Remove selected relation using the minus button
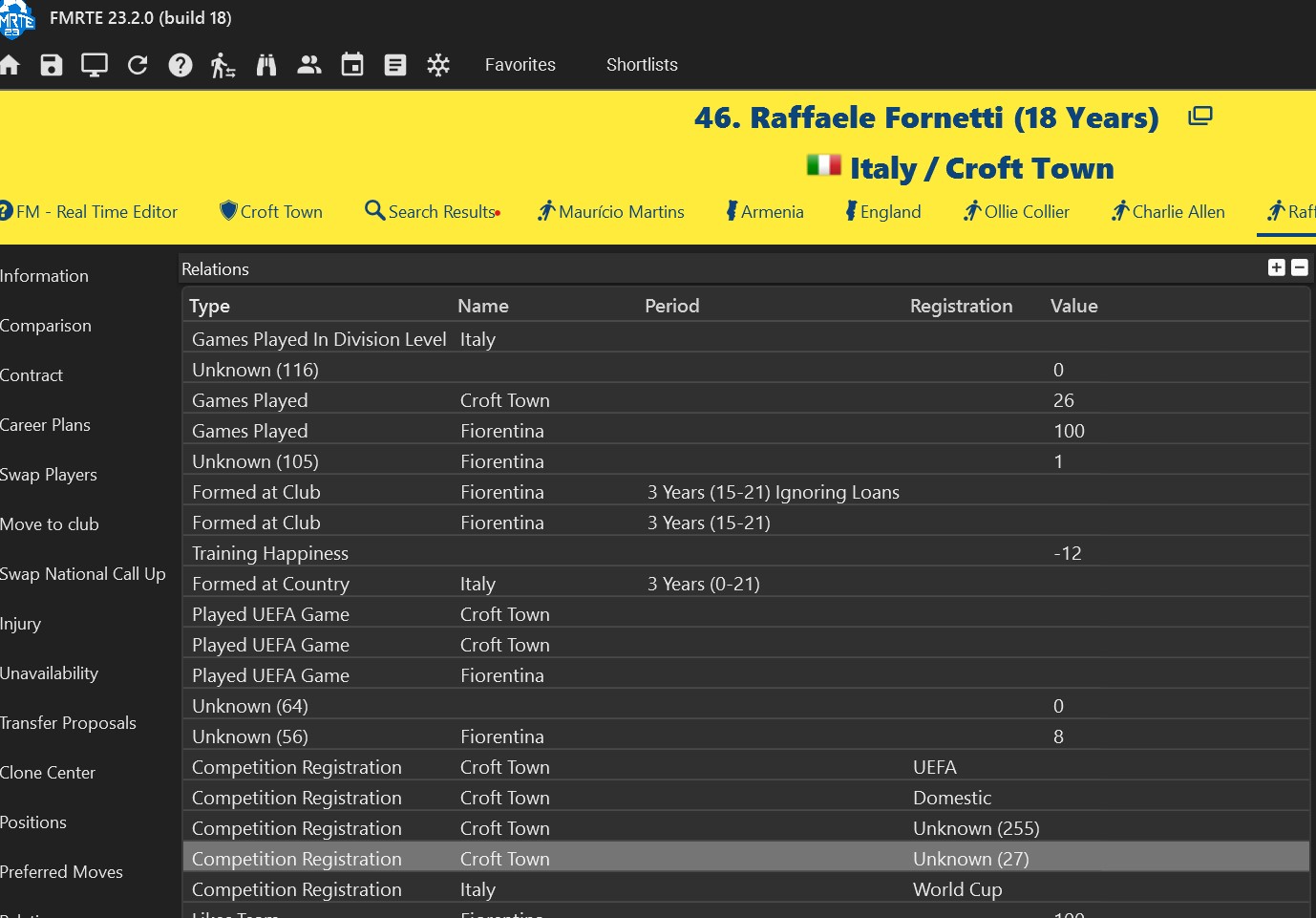 [x=1299, y=268]
